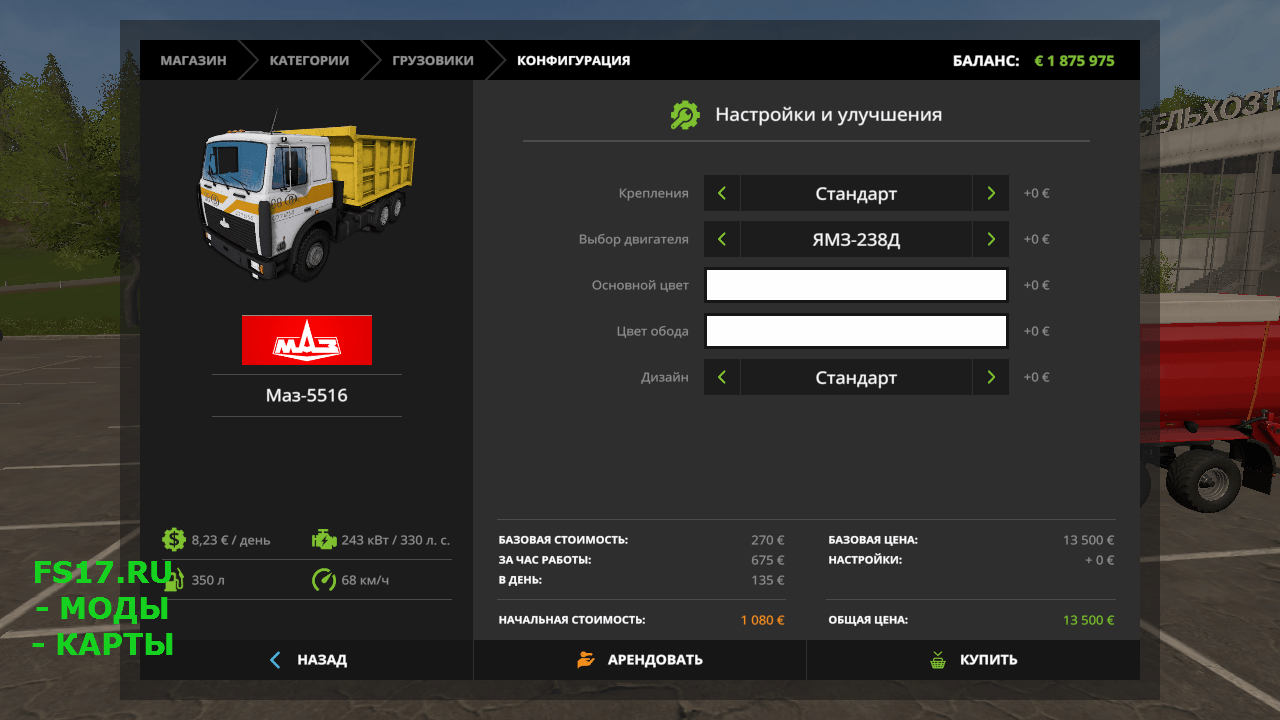The width and height of the screenshot is (1280, 720).
Task: Click the В ДЕНЬ value 135 €
Action: (x=768, y=580)
